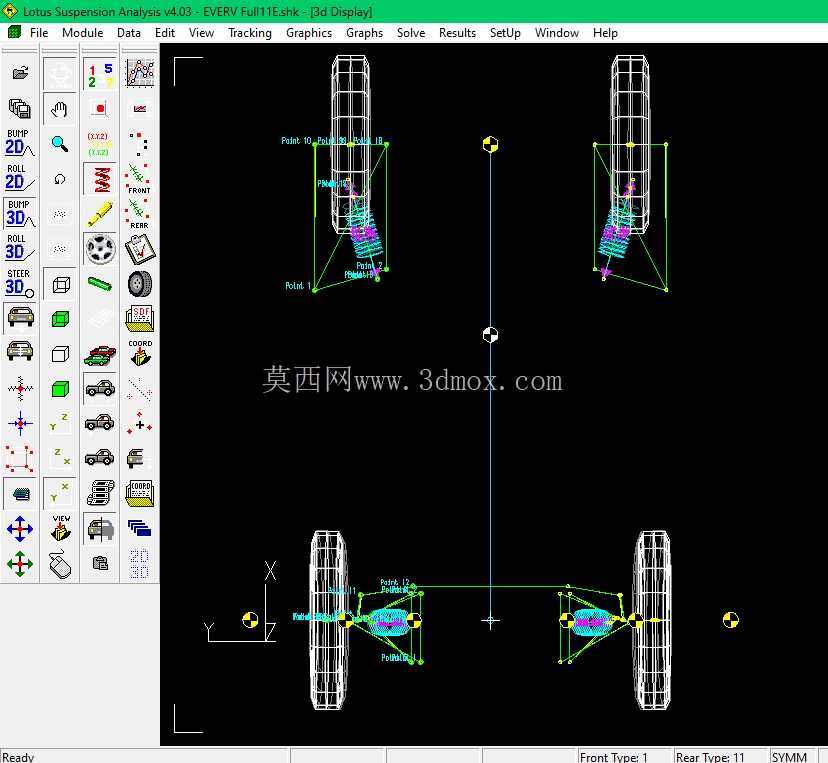Click the green four-way move arrows icon
The image size is (828, 763).
tap(20, 564)
